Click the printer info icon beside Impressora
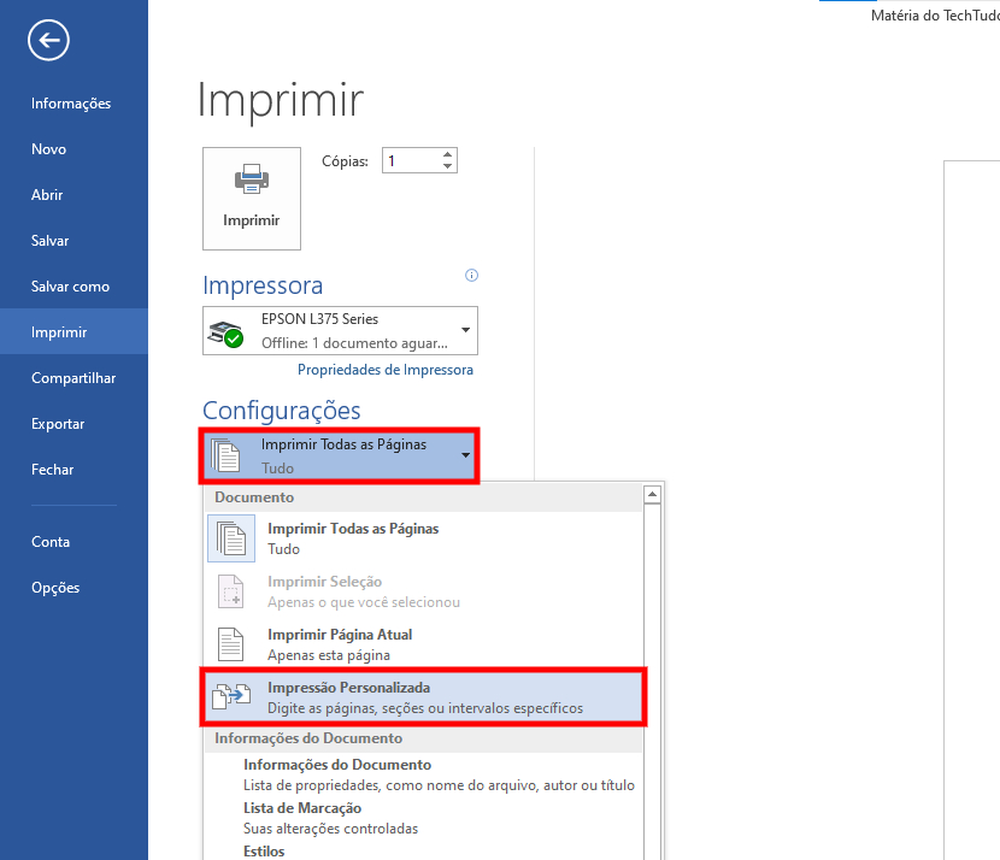This screenshot has width=1000, height=860. [x=472, y=276]
